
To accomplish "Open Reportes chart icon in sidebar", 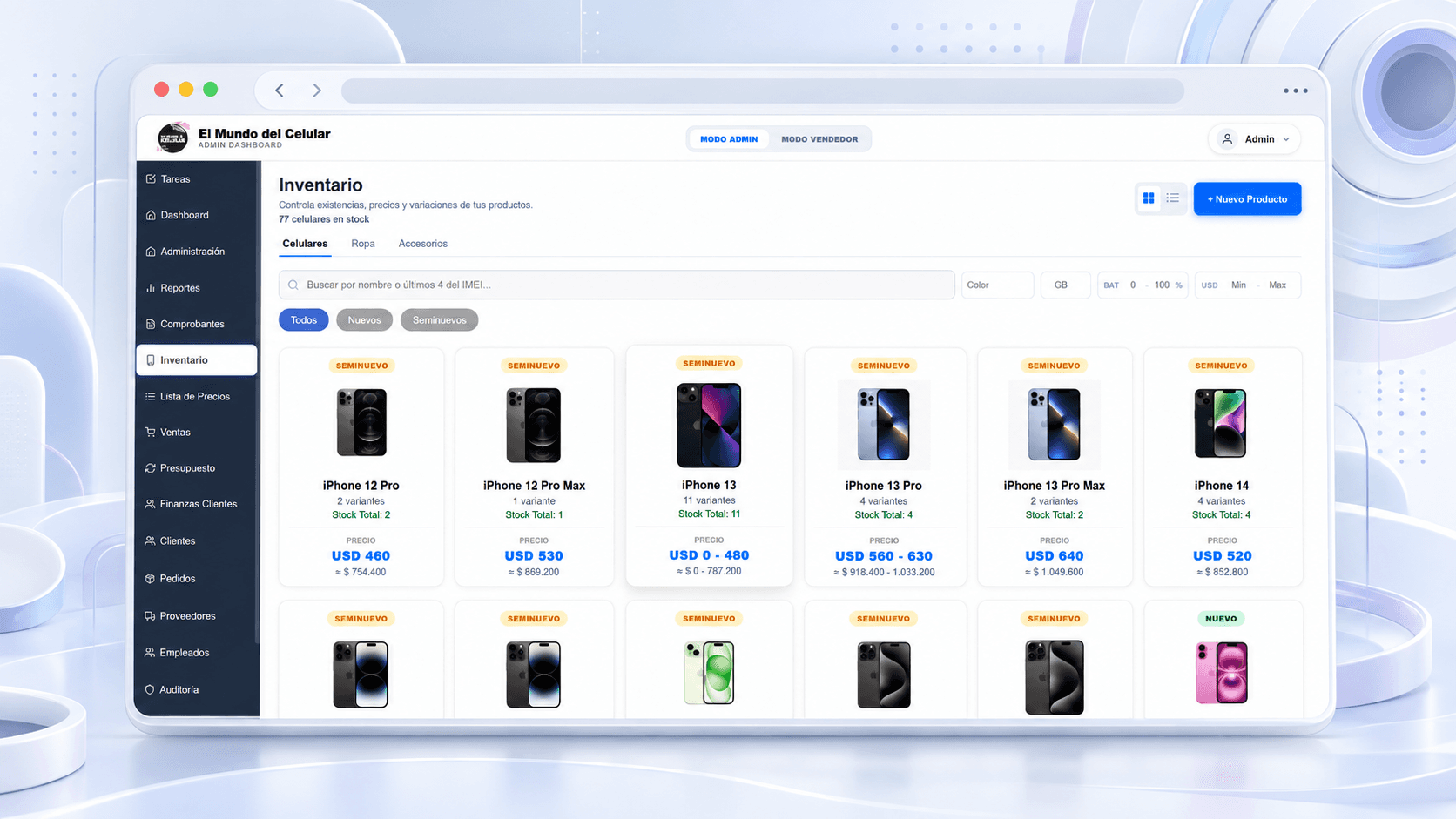I will tap(151, 288).
